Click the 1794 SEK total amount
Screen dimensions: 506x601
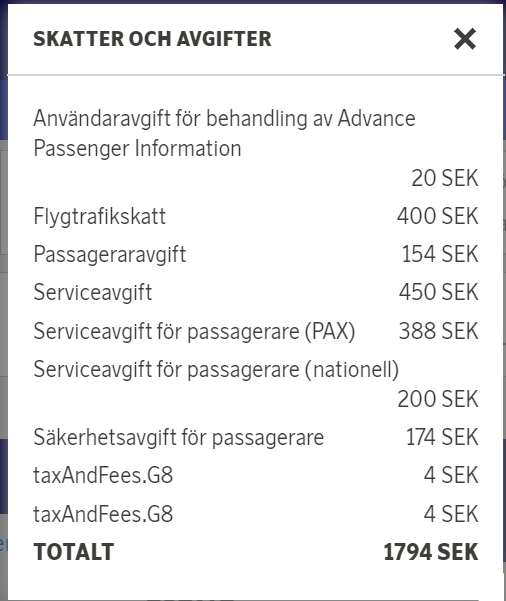click(x=431, y=552)
